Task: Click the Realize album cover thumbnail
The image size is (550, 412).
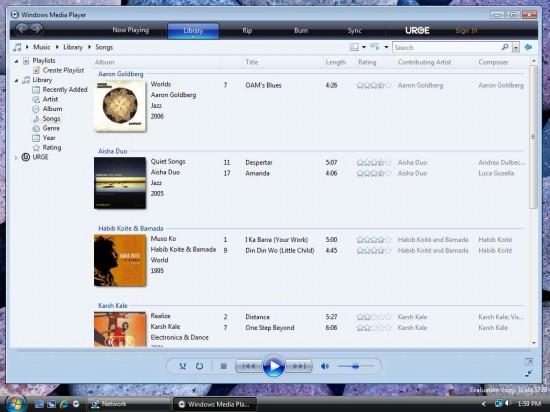Action: coord(120,329)
